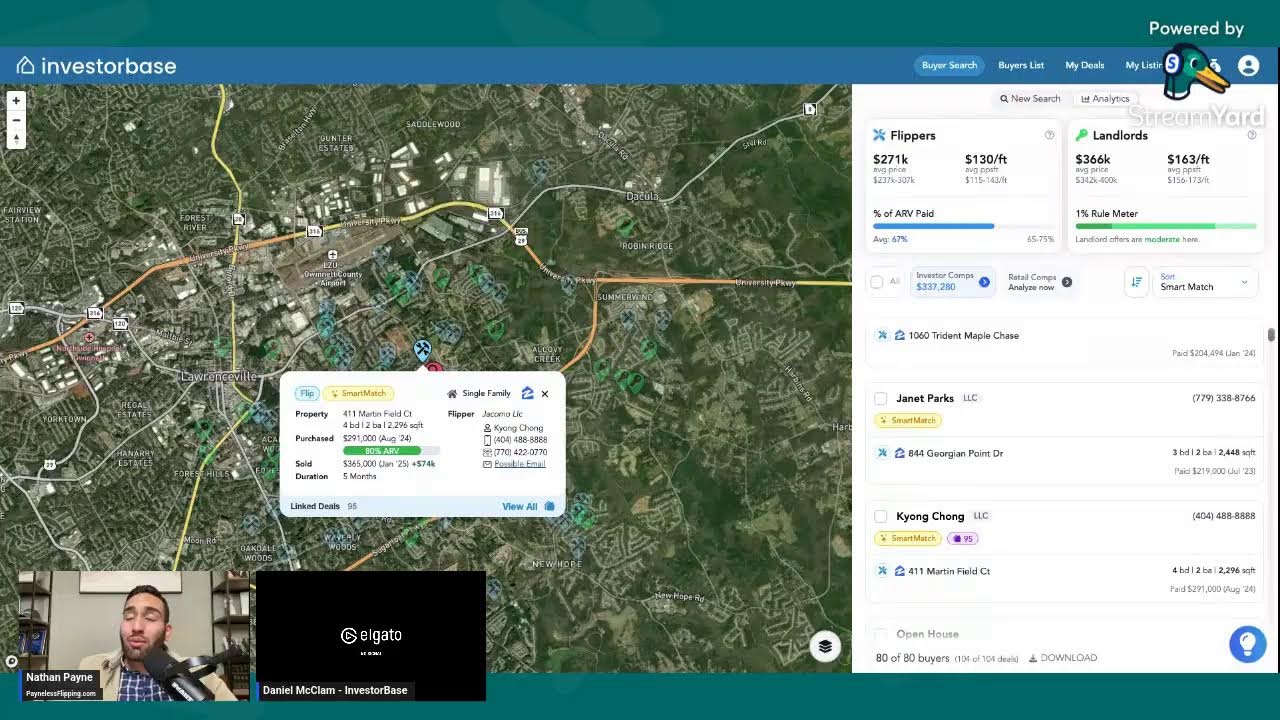Open the Buyers List tab
This screenshot has width=1280, height=720.
click(x=1021, y=66)
